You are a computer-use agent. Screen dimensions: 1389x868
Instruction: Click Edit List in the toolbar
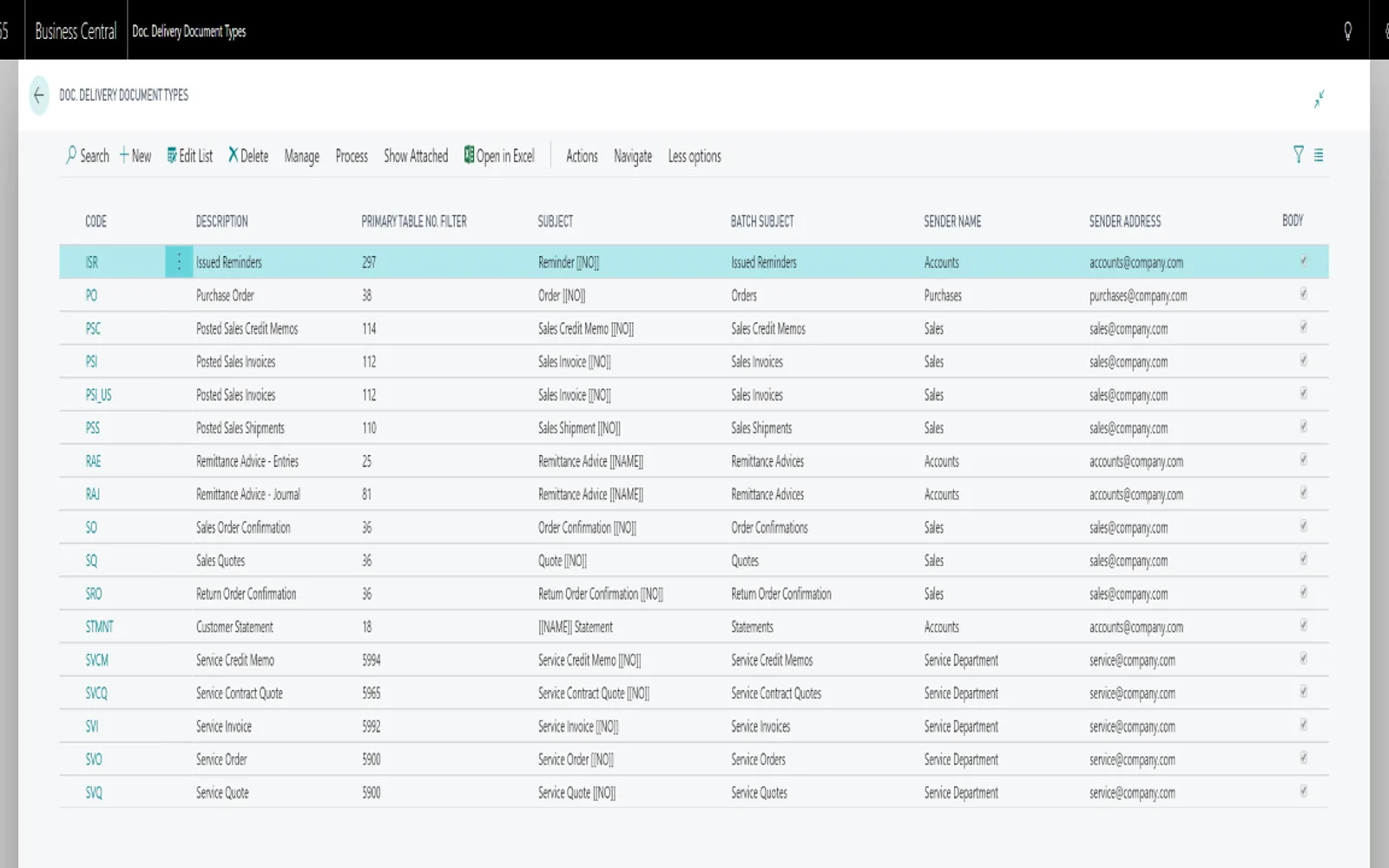pyautogui.click(x=189, y=155)
